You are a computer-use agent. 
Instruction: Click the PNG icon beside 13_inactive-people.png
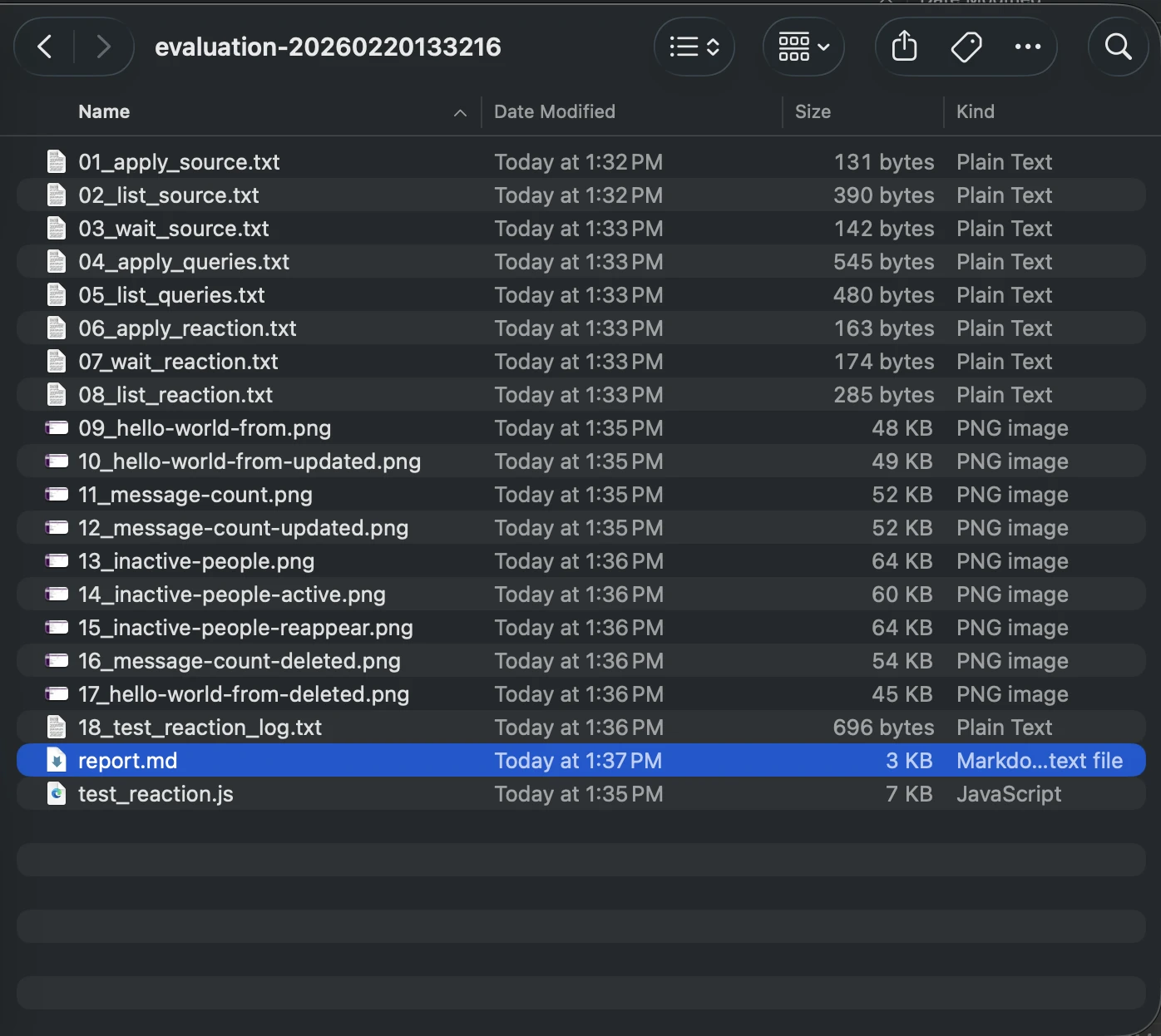point(55,560)
